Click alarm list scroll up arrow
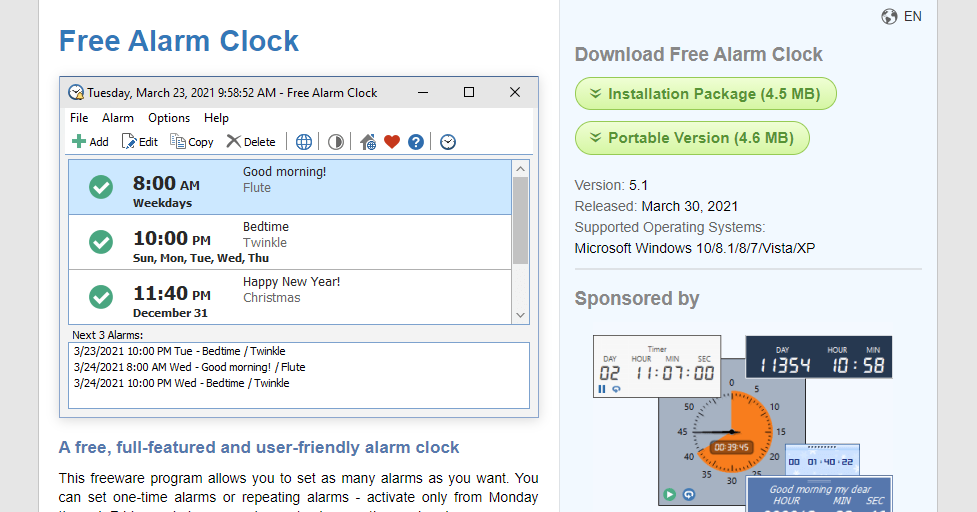 pyautogui.click(x=521, y=169)
